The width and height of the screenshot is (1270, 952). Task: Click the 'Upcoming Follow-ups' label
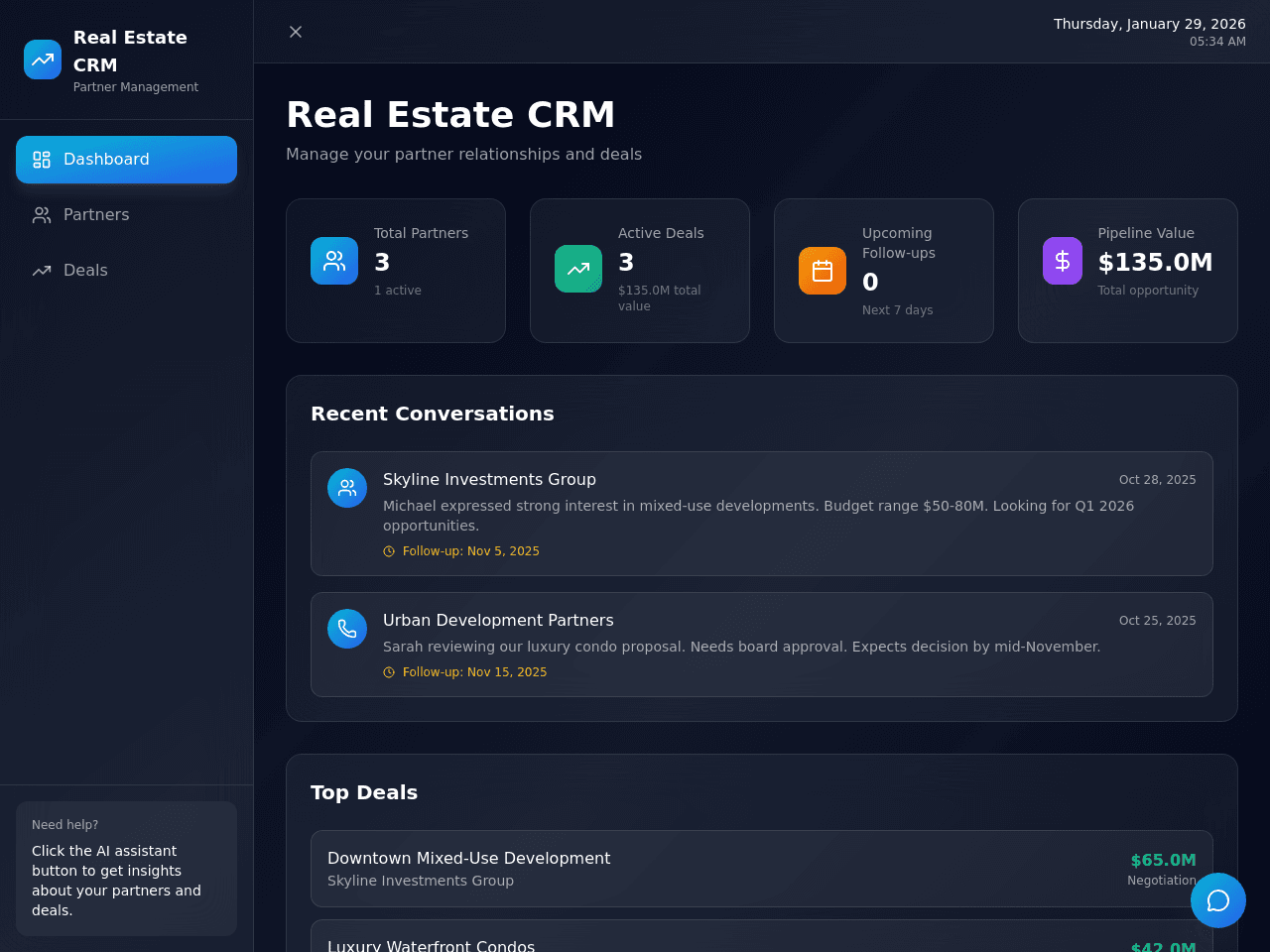pos(899,243)
